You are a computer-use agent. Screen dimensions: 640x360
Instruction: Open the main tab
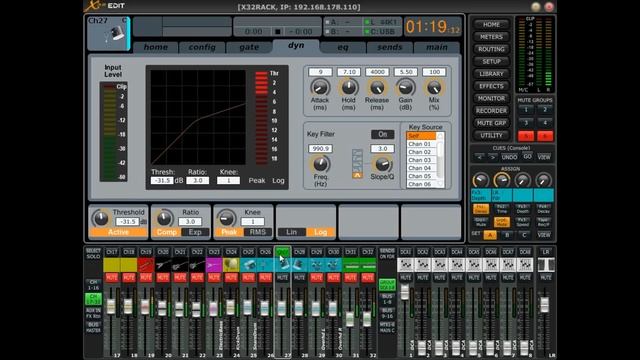coord(437,47)
